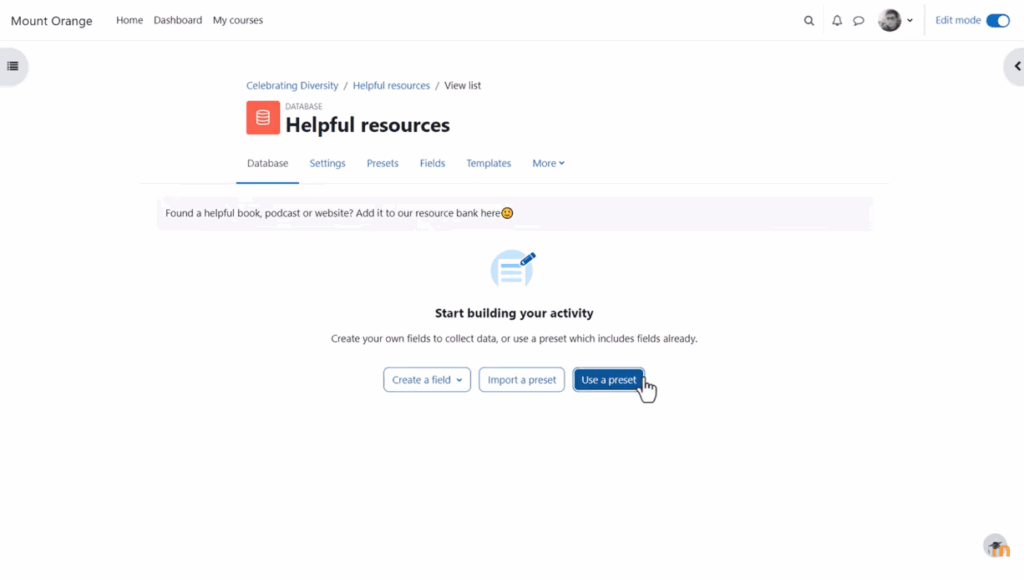1024x579 pixels.
Task: Click the user profile avatar
Action: tap(889, 20)
